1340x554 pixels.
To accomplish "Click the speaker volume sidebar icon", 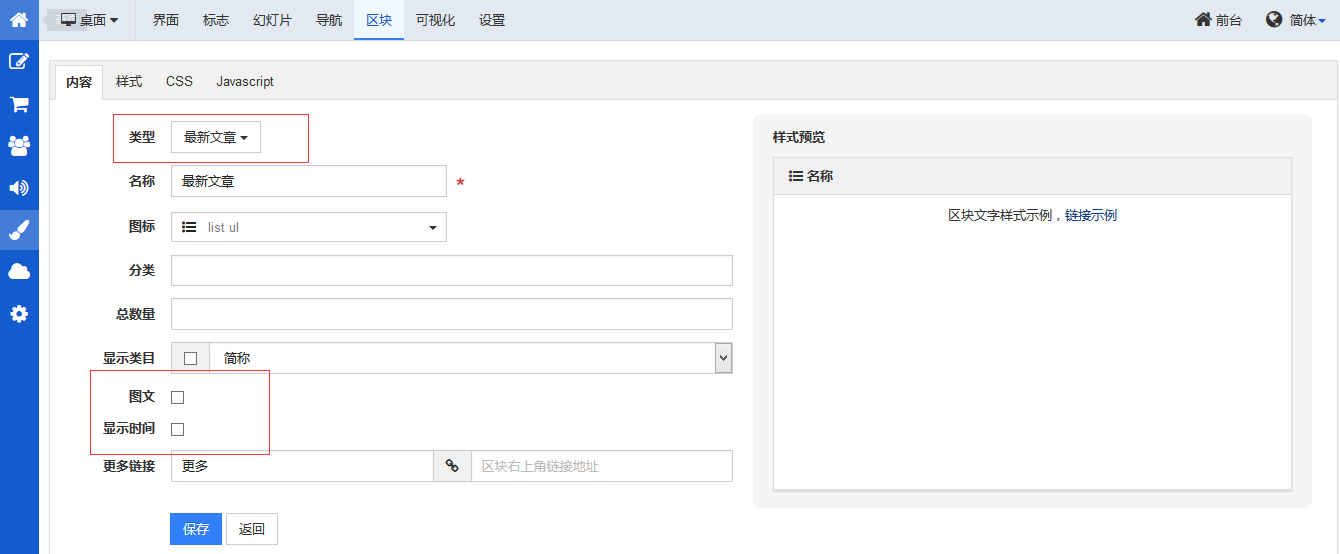I will click(19, 188).
